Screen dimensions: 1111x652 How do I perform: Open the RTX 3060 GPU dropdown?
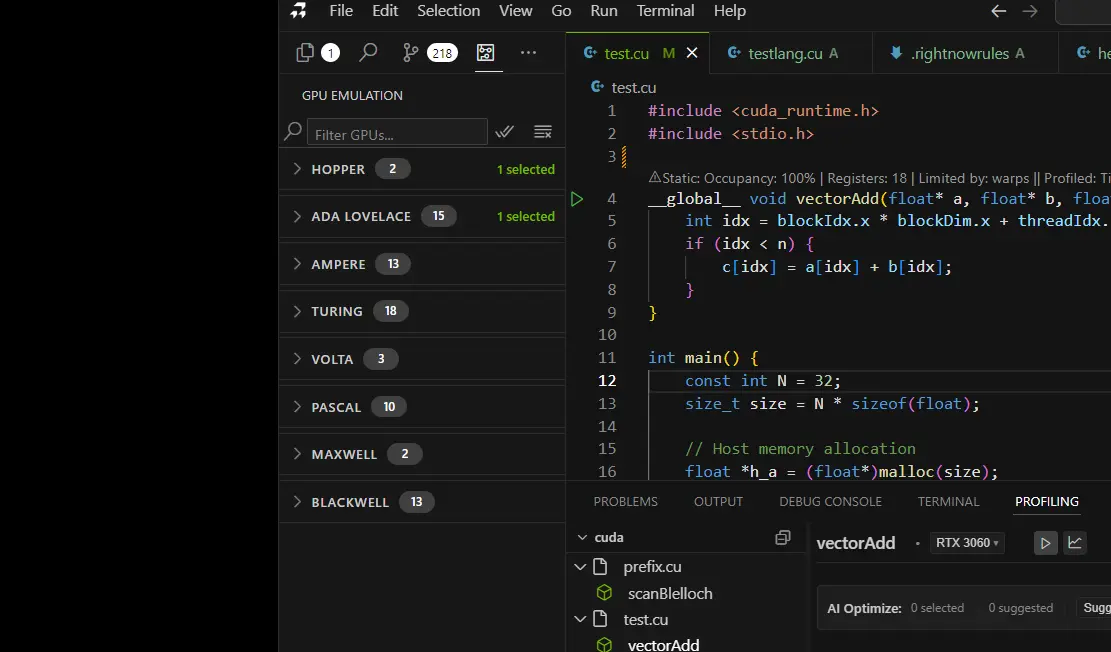pos(967,543)
